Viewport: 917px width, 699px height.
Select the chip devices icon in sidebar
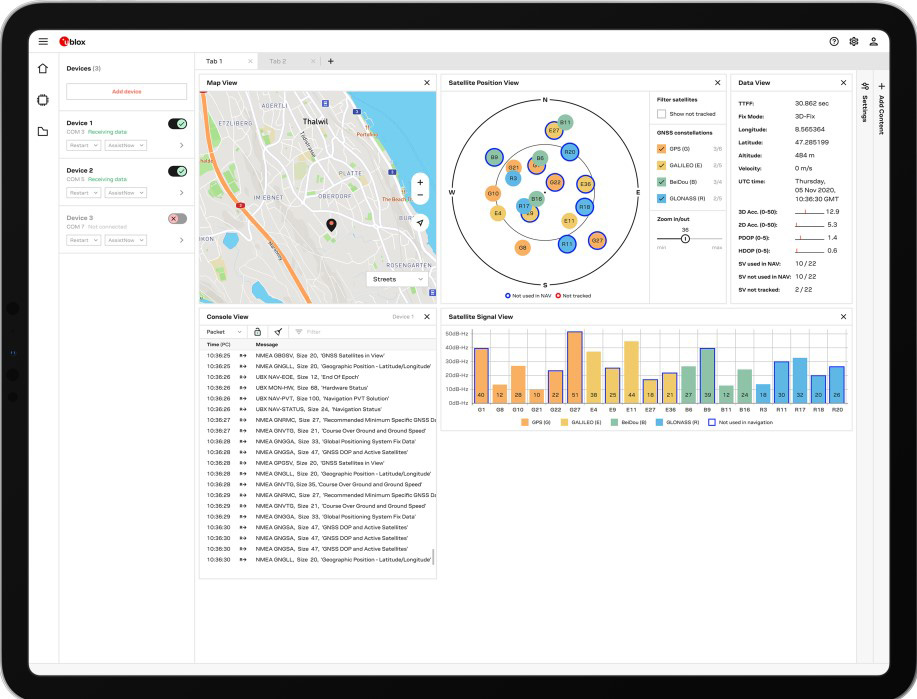pos(43,100)
